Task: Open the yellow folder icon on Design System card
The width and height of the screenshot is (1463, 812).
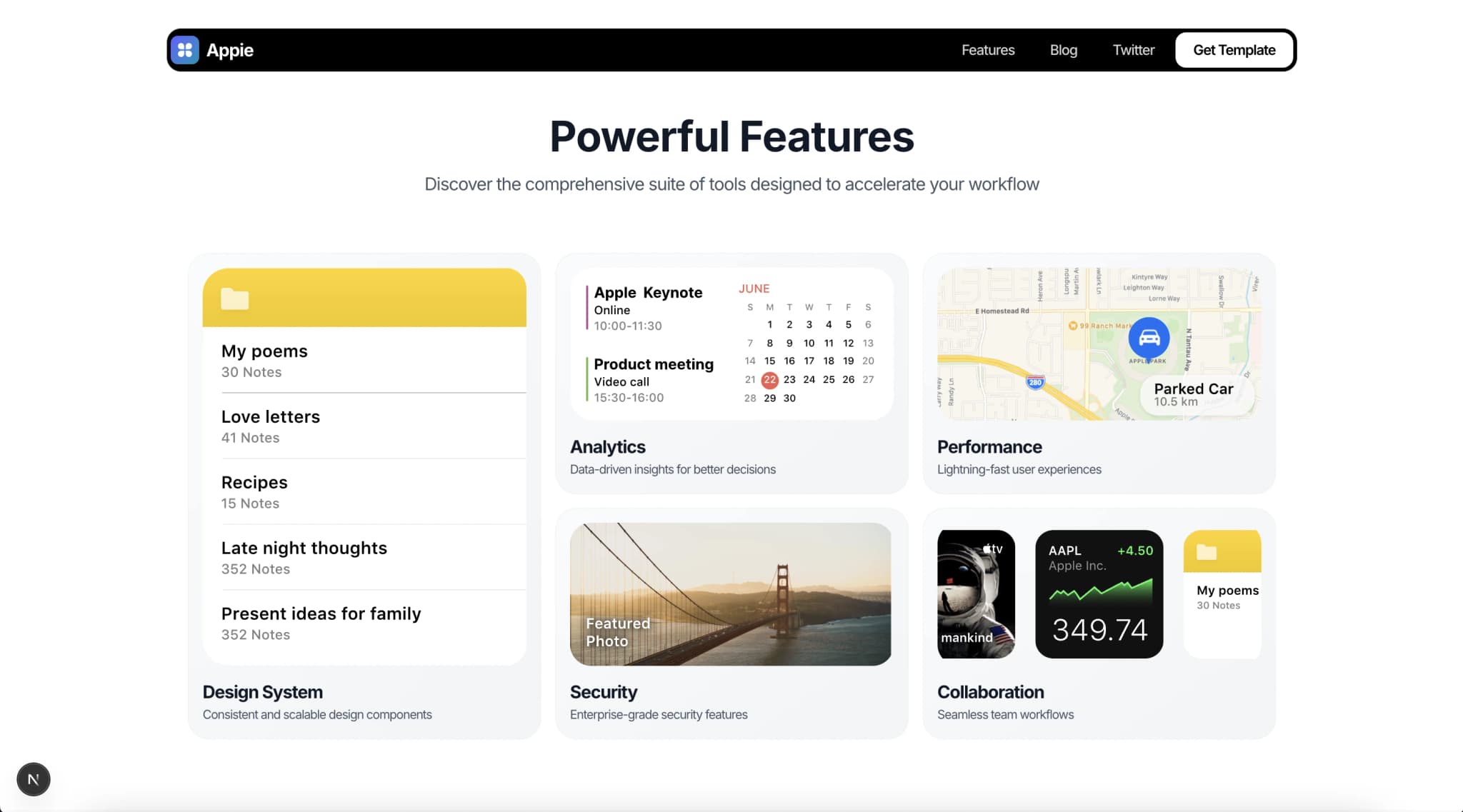Action: click(236, 298)
